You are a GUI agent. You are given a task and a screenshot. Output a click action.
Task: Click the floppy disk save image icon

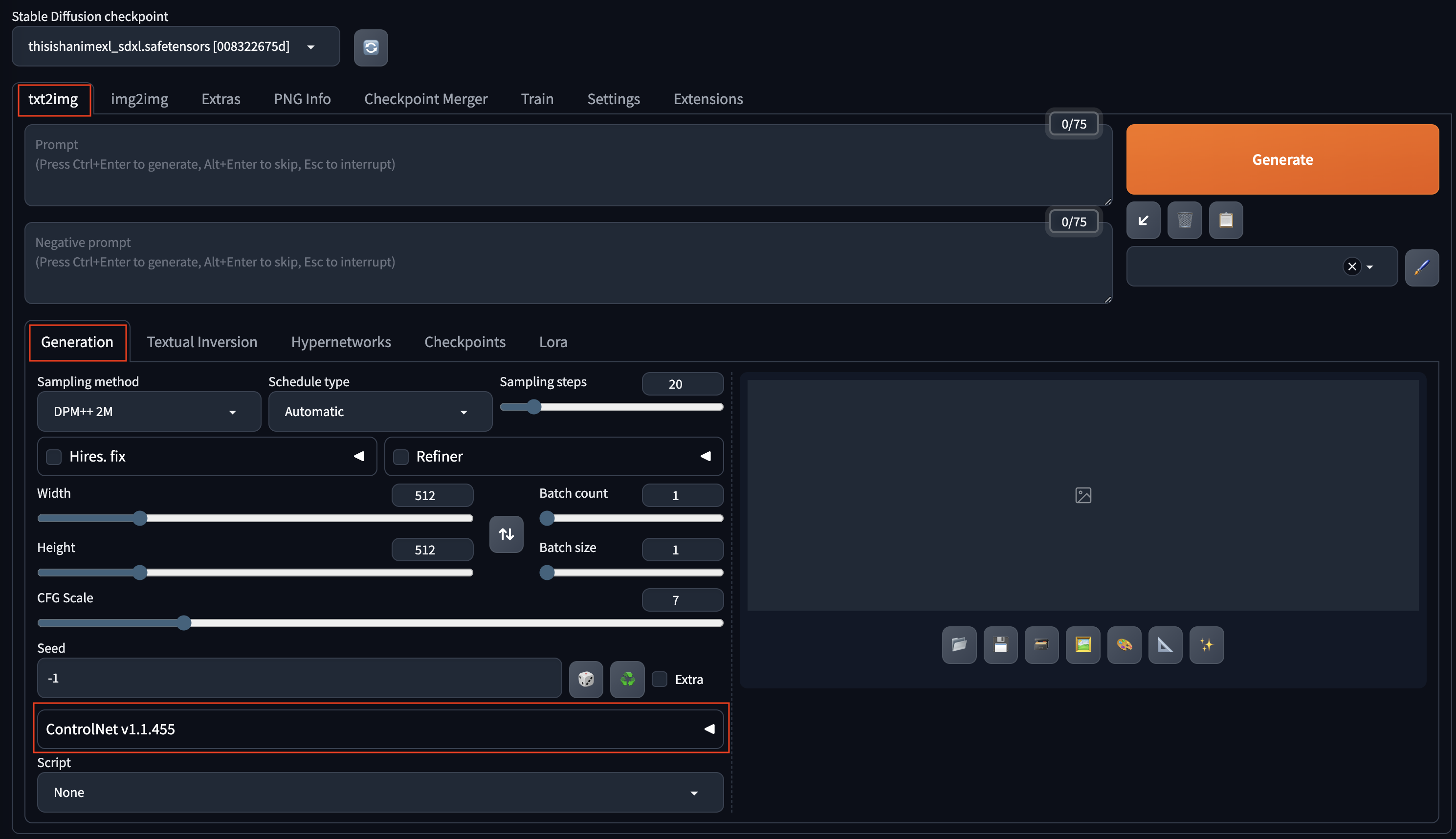click(x=1000, y=645)
